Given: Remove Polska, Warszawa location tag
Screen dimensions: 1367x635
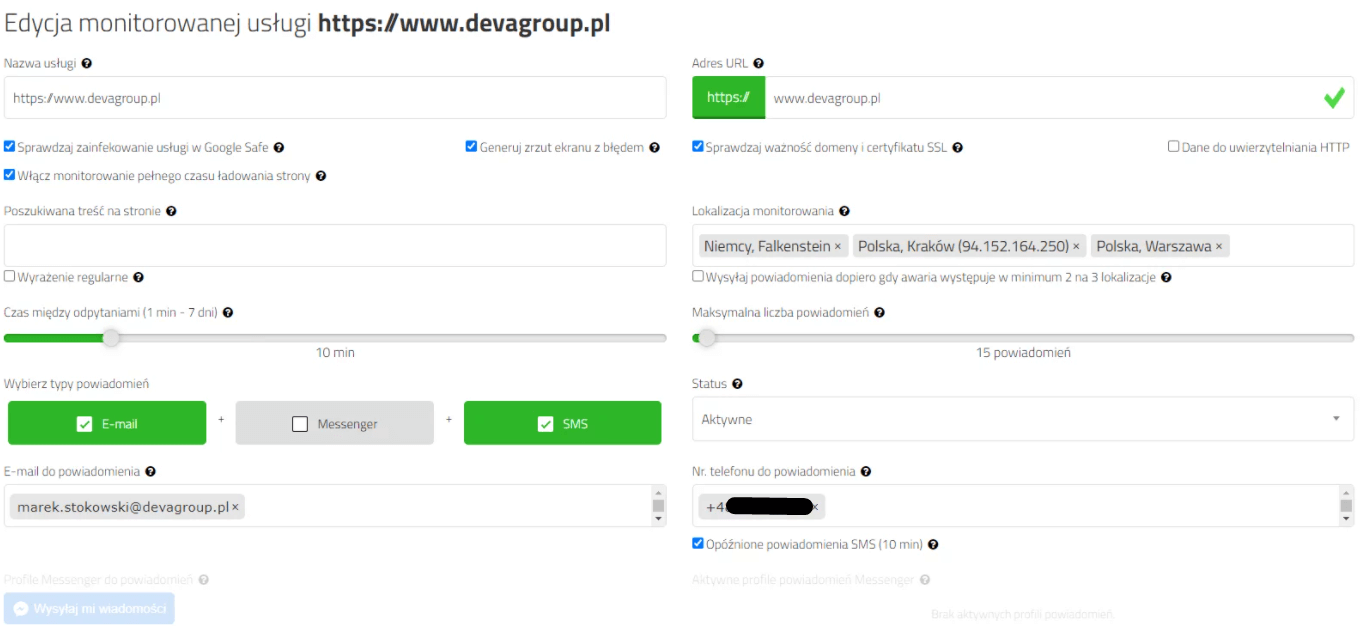Looking at the screenshot, I should point(1218,246).
